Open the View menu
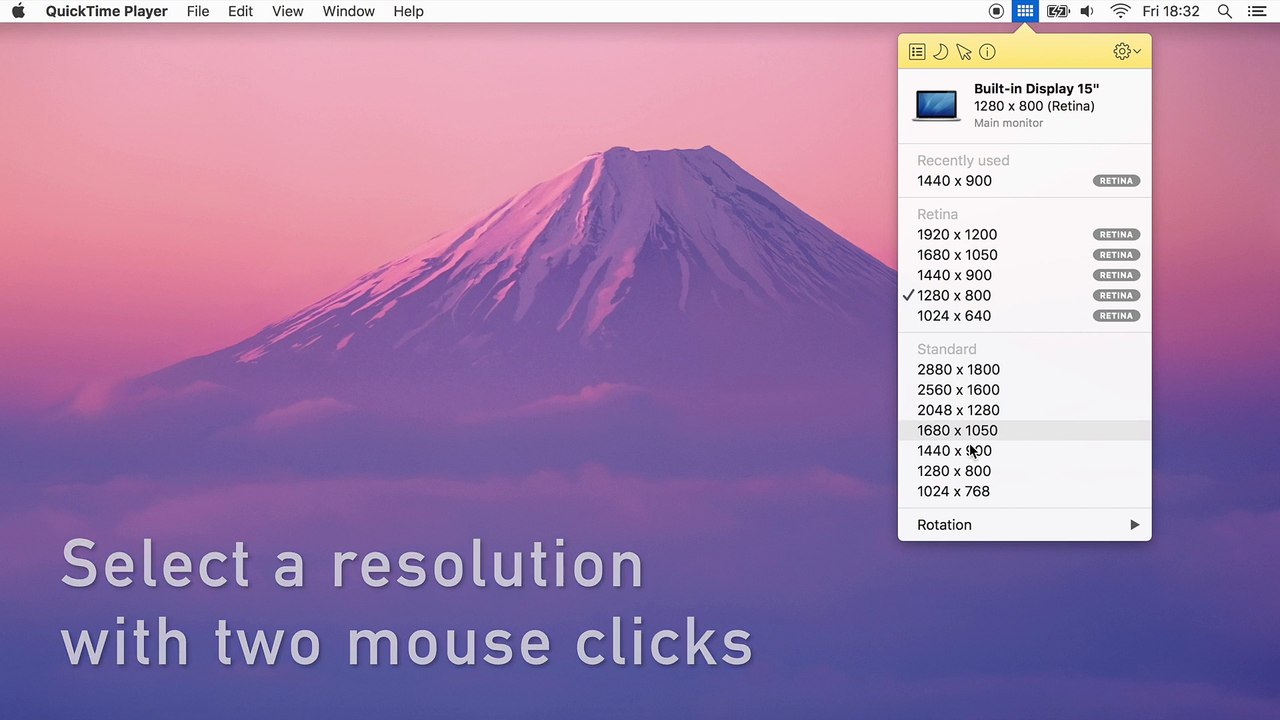The height and width of the screenshot is (720, 1280). (x=288, y=11)
